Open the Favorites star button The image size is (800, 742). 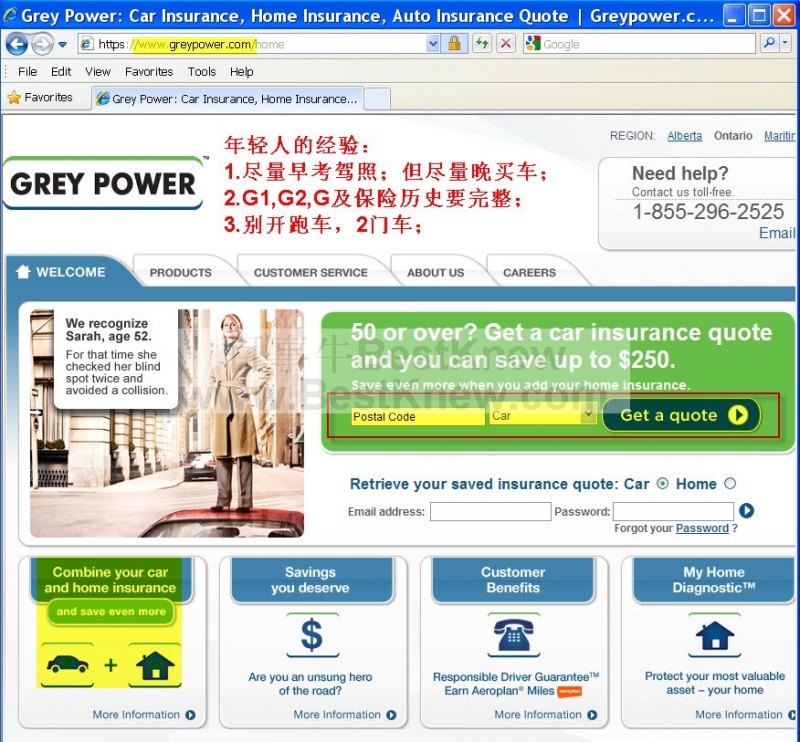coord(40,97)
